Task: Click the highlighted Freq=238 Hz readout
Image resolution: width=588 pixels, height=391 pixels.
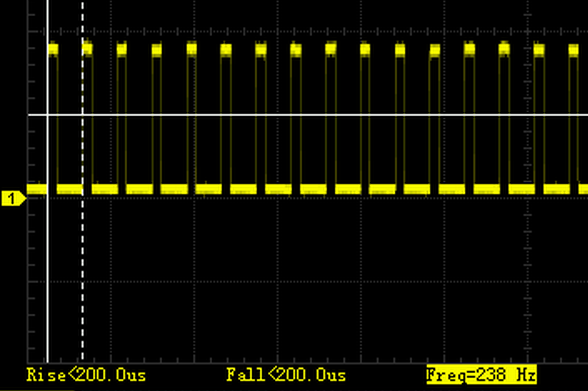Action: 482,375
